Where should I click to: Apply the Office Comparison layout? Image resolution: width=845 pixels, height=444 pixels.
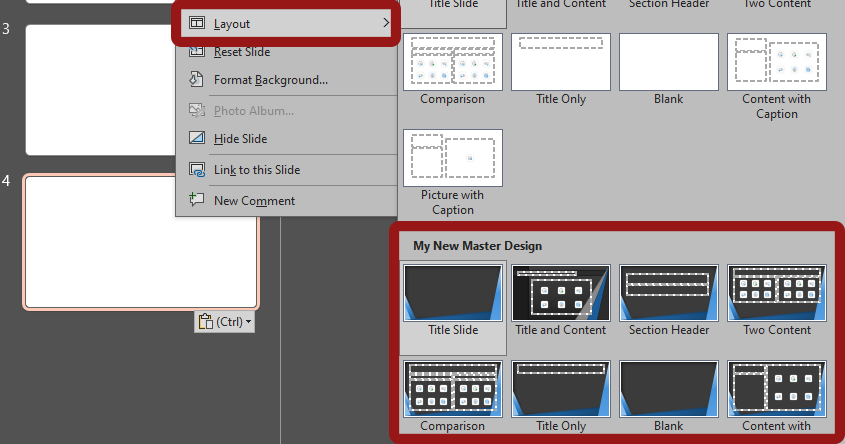pyautogui.click(x=453, y=69)
